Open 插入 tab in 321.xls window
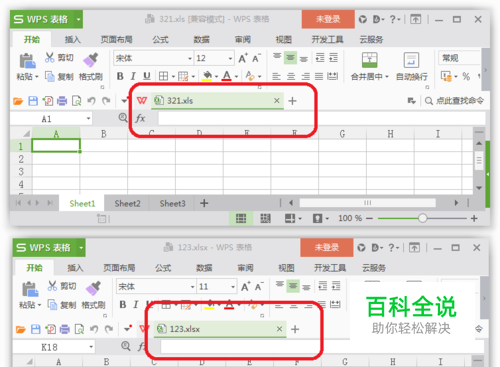The height and width of the screenshot is (367, 500). coord(73,40)
